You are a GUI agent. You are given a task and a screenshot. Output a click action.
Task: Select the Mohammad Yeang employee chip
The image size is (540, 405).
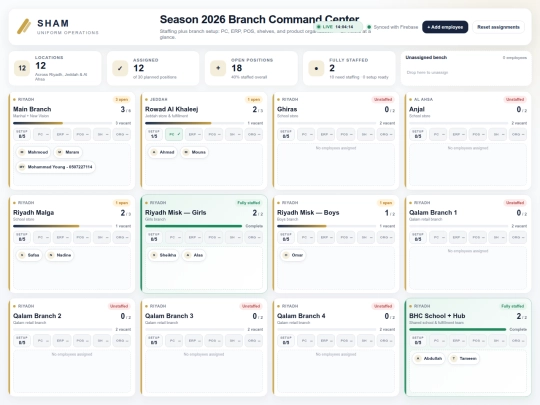tap(56, 167)
